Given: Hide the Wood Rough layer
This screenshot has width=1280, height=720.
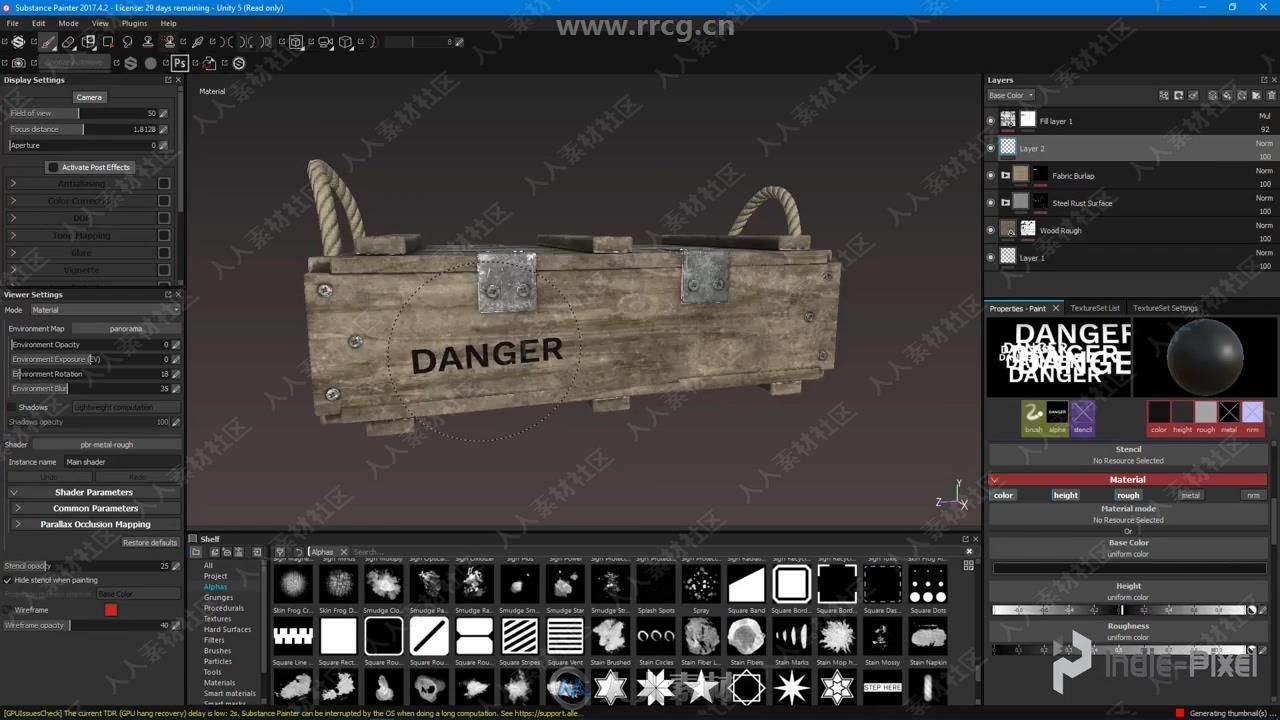Looking at the screenshot, I should click(991, 230).
